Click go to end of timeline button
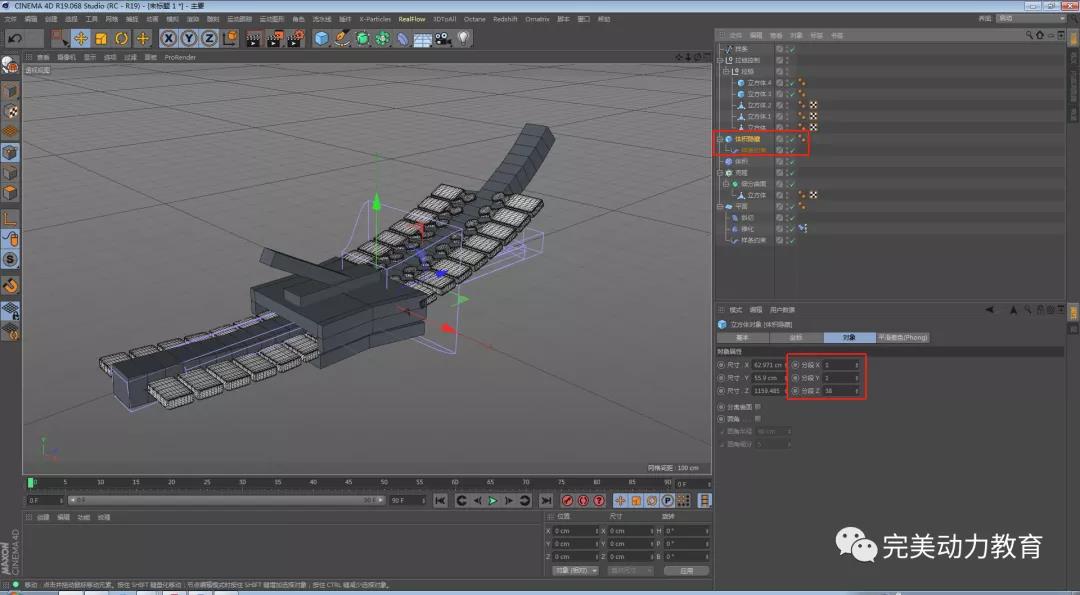1080x595 pixels. (x=546, y=501)
